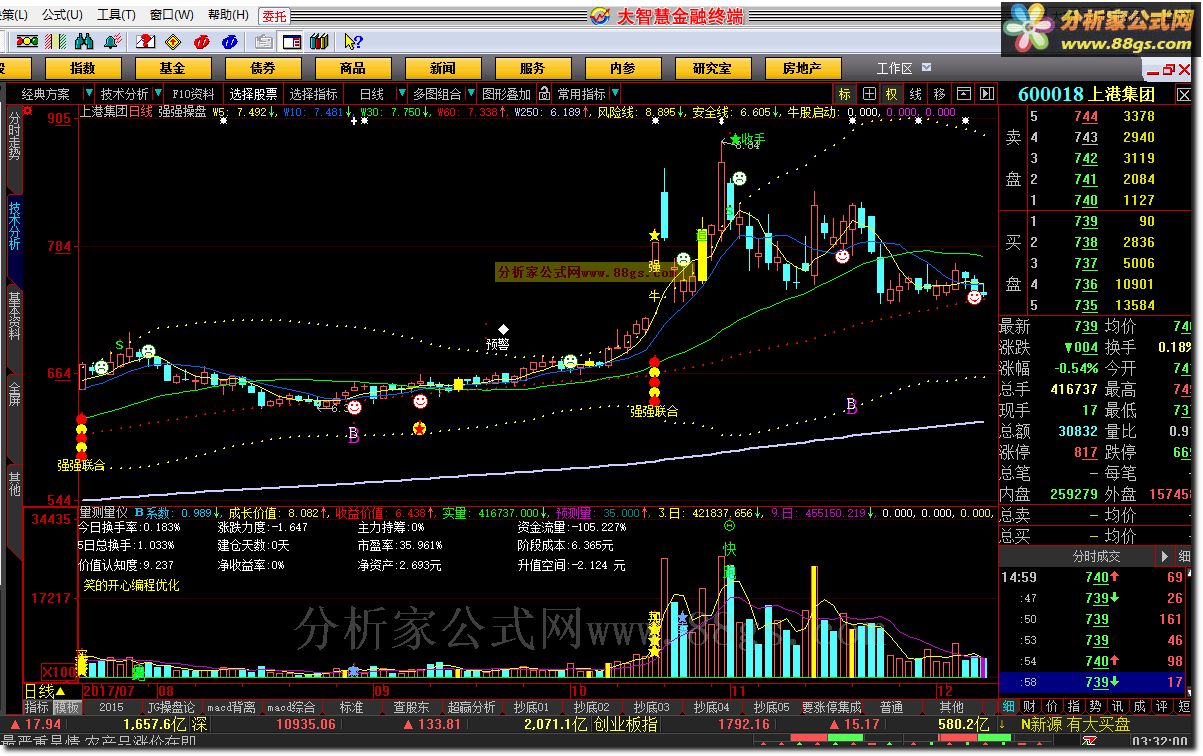Select the 要涨停集成 indicator tab
The image size is (1203, 756).
pyautogui.click(x=831, y=707)
